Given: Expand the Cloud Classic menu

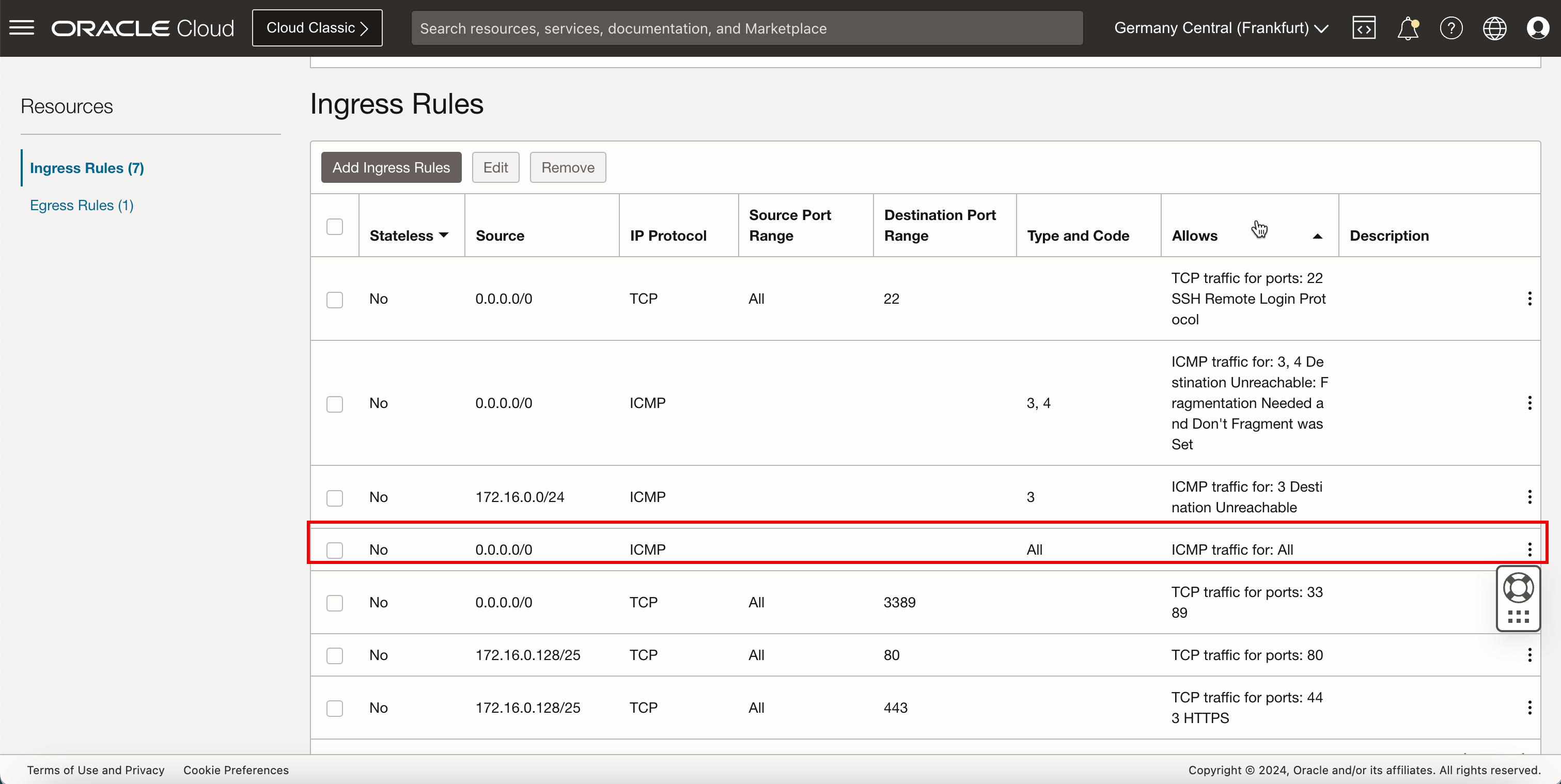Looking at the screenshot, I should pos(317,28).
